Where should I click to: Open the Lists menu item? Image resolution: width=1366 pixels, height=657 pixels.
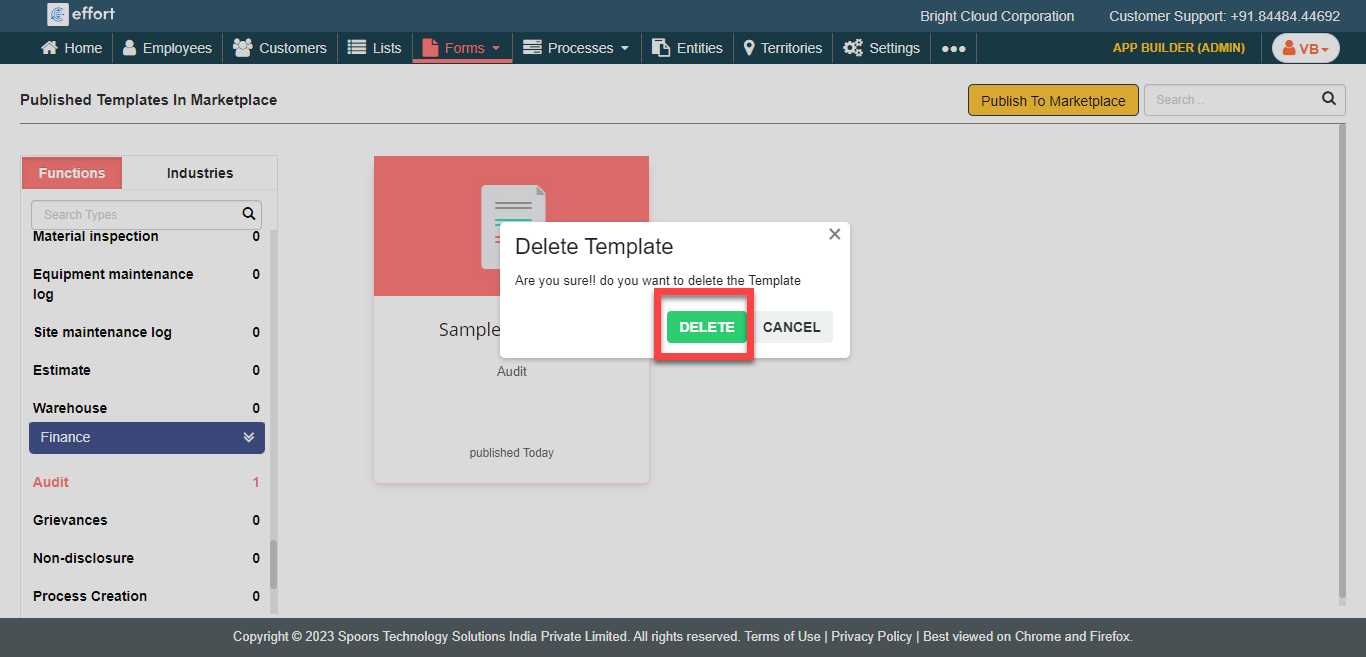pos(375,48)
